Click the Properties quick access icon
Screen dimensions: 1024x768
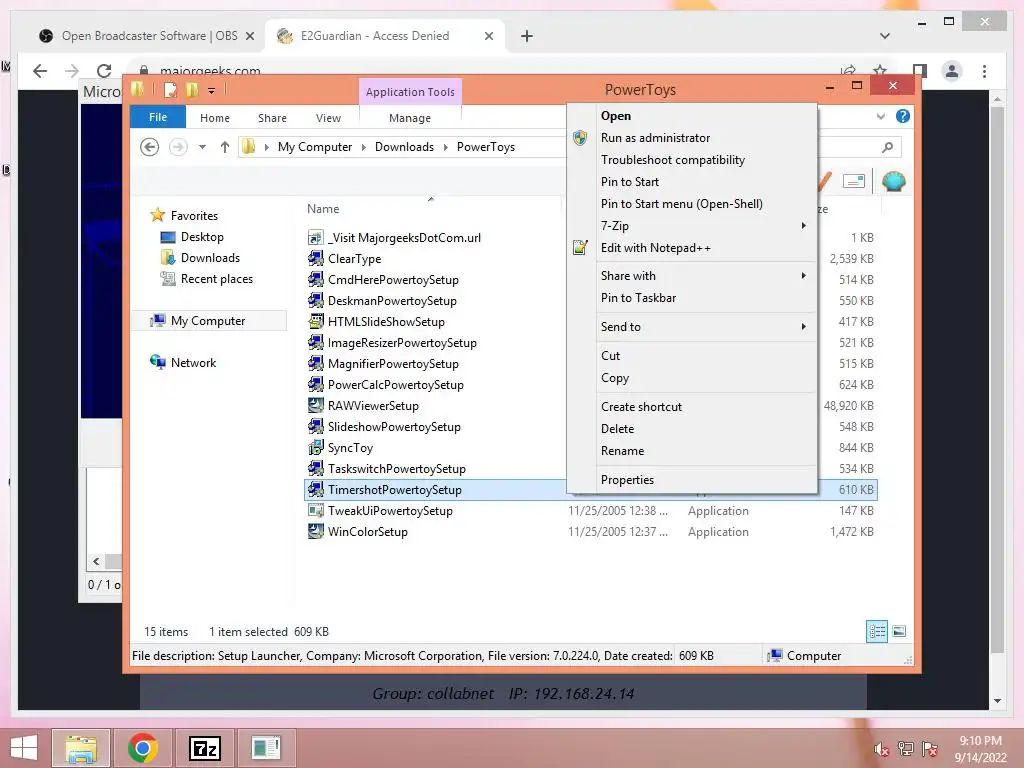170,90
